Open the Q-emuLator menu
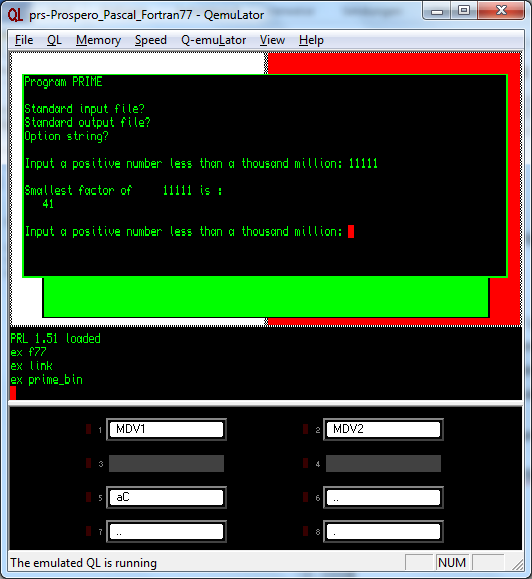 (213, 40)
